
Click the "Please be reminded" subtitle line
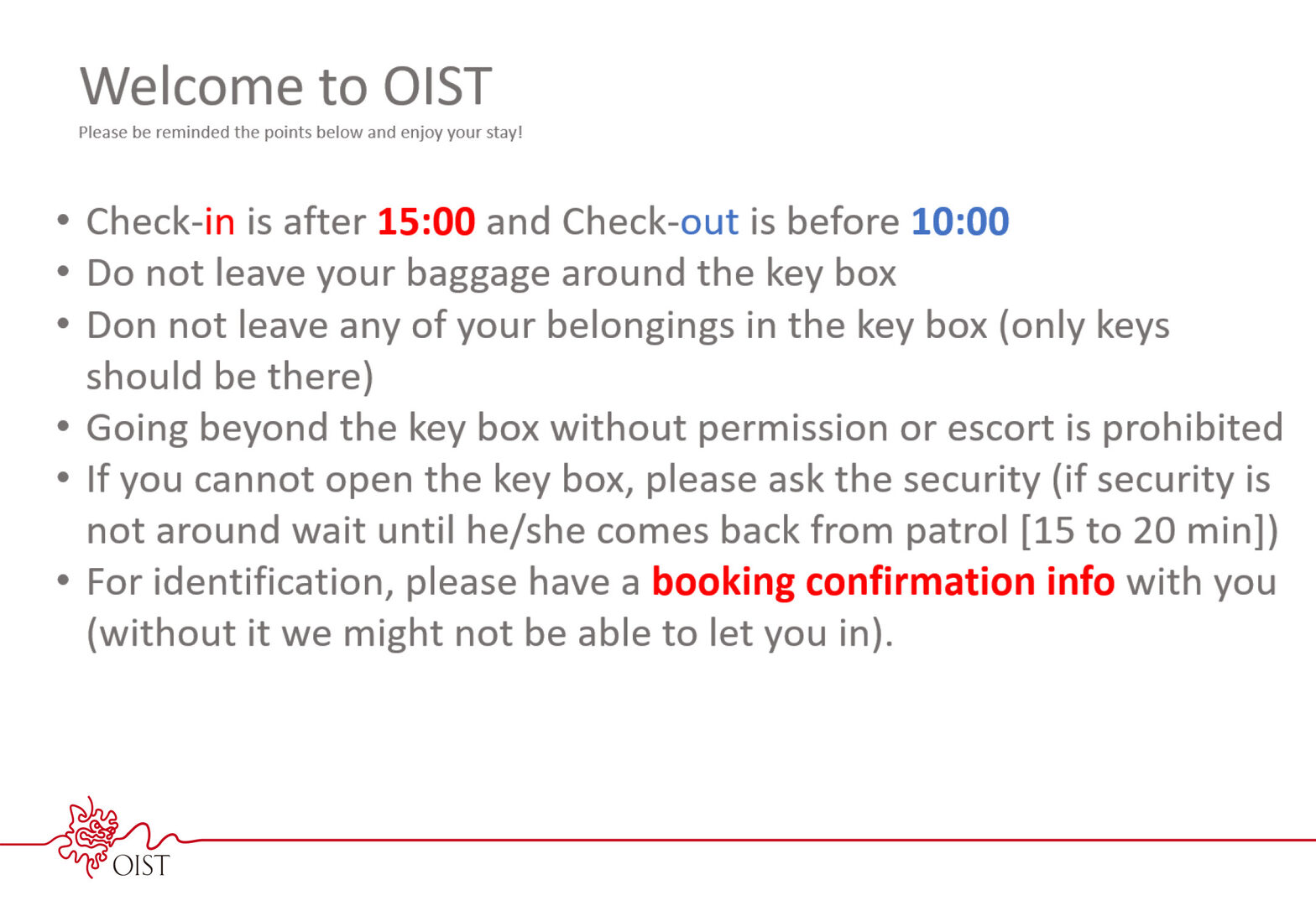tap(300, 133)
